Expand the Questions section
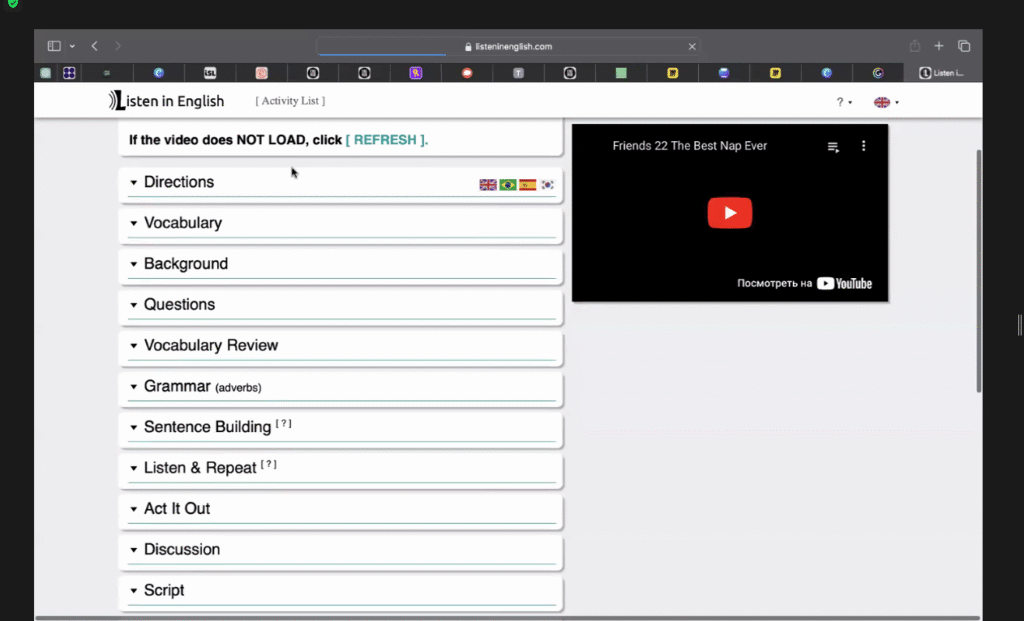This screenshot has width=1024, height=621. tap(341, 305)
